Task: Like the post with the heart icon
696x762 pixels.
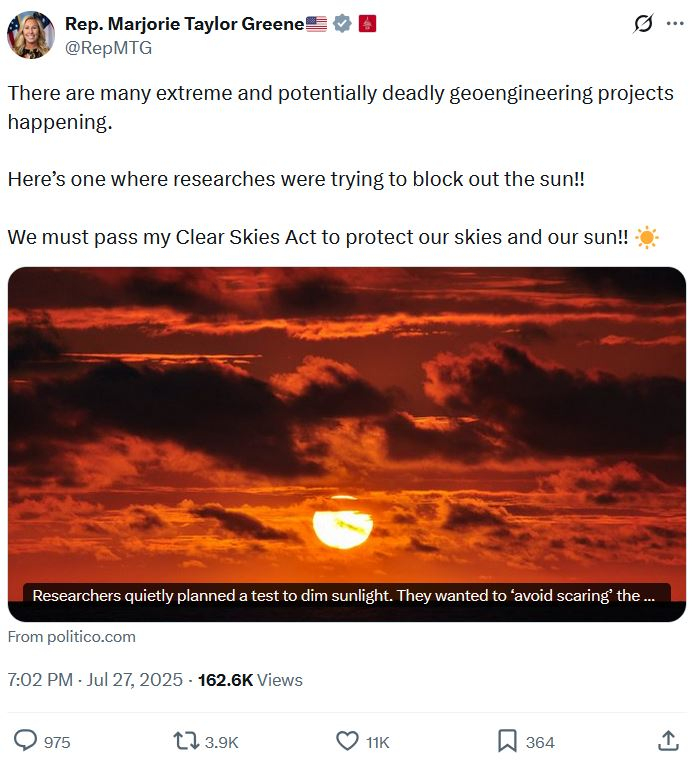Action: tap(347, 741)
